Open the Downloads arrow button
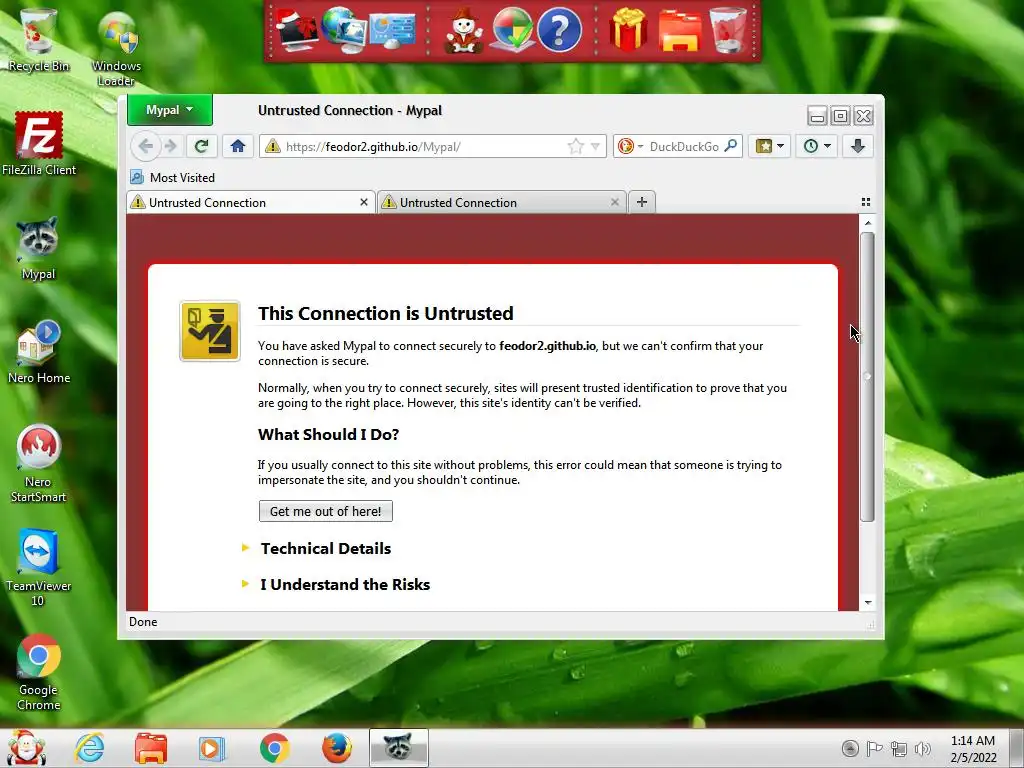1024x768 pixels. [x=857, y=146]
